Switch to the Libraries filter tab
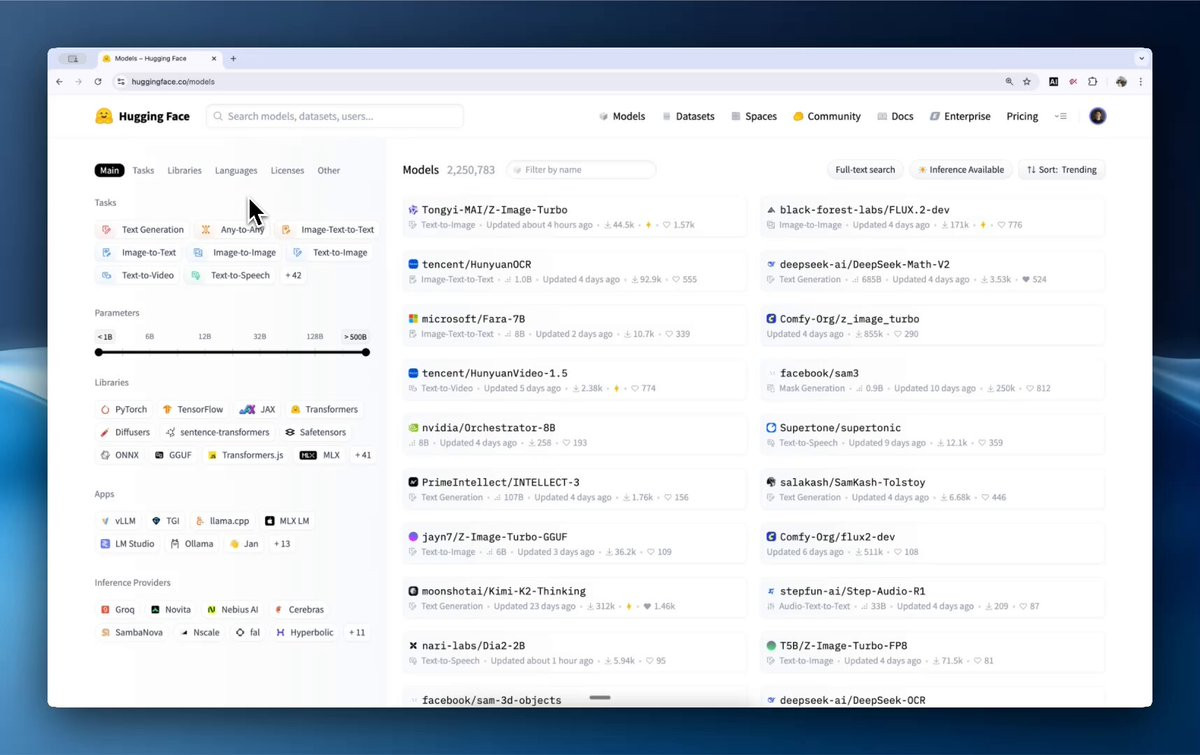This screenshot has width=1200, height=755. coord(184,170)
